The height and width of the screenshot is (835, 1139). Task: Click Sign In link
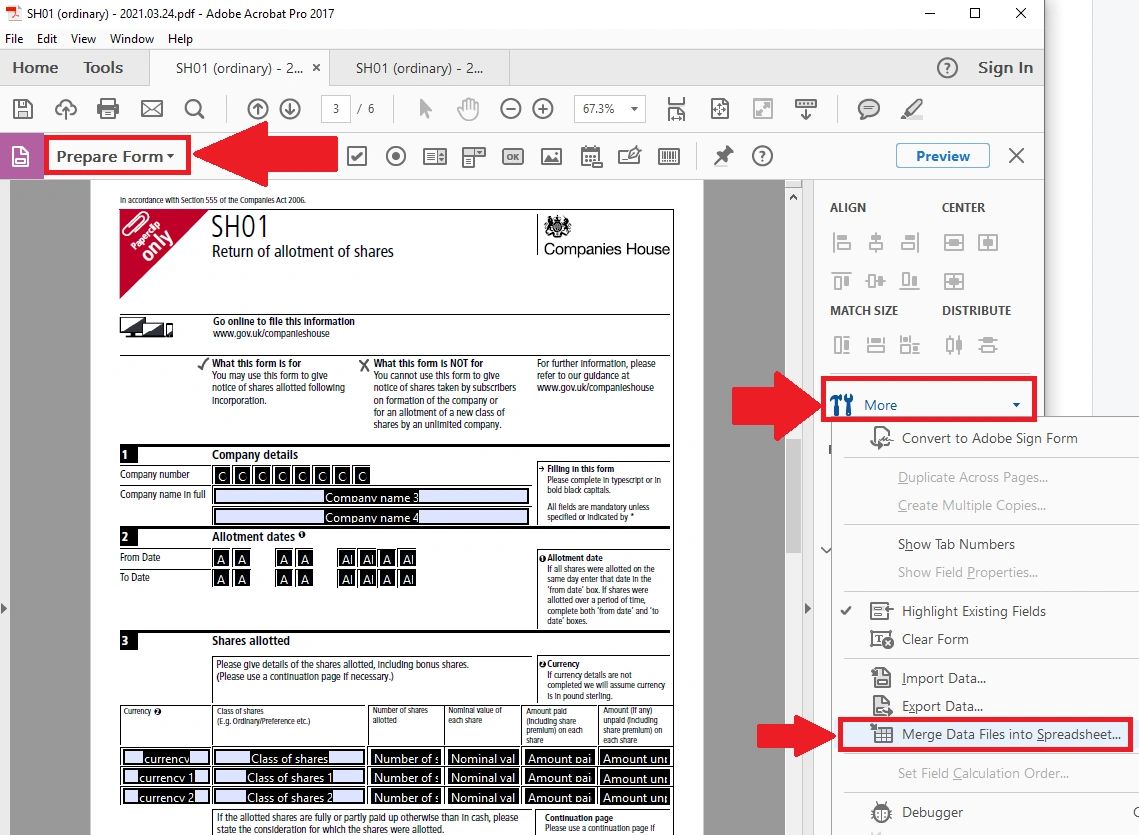pos(1005,68)
